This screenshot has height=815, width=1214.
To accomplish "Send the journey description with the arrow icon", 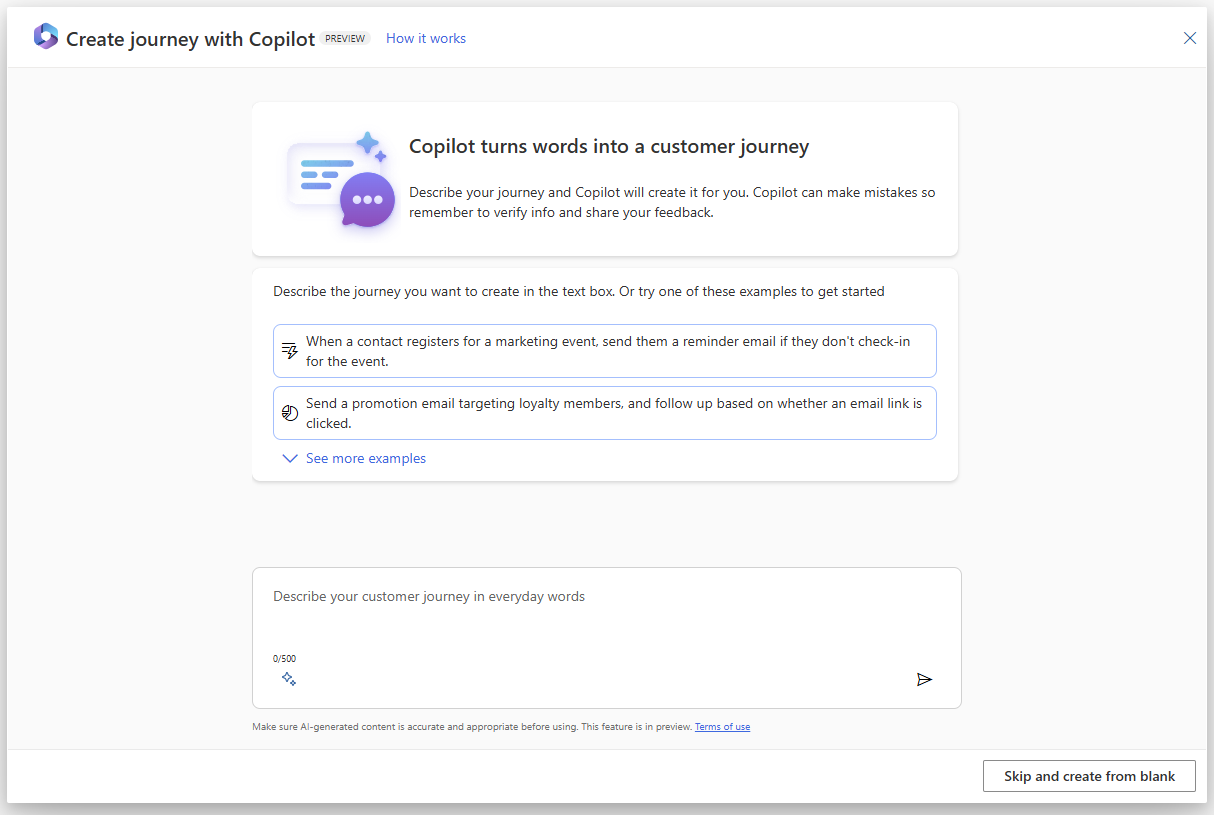I will pyautogui.click(x=924, y=679).
